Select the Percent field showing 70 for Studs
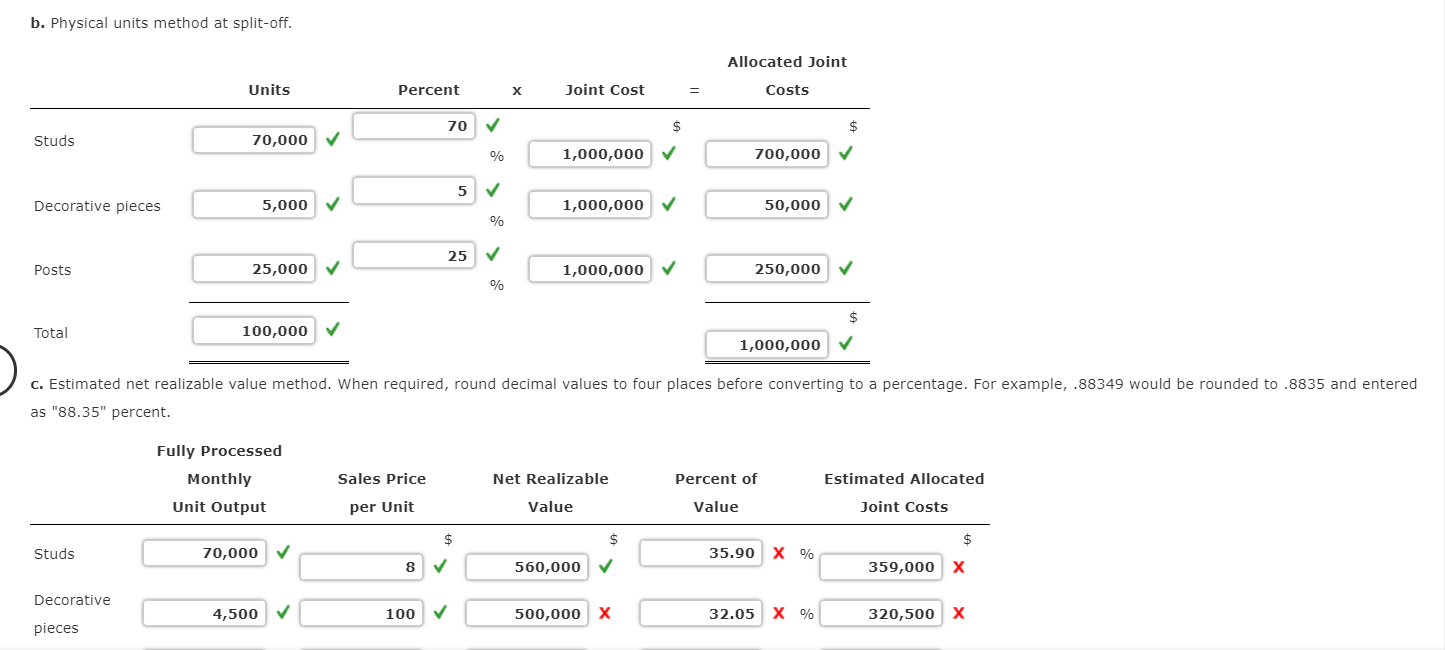 [x=413, y=126]
